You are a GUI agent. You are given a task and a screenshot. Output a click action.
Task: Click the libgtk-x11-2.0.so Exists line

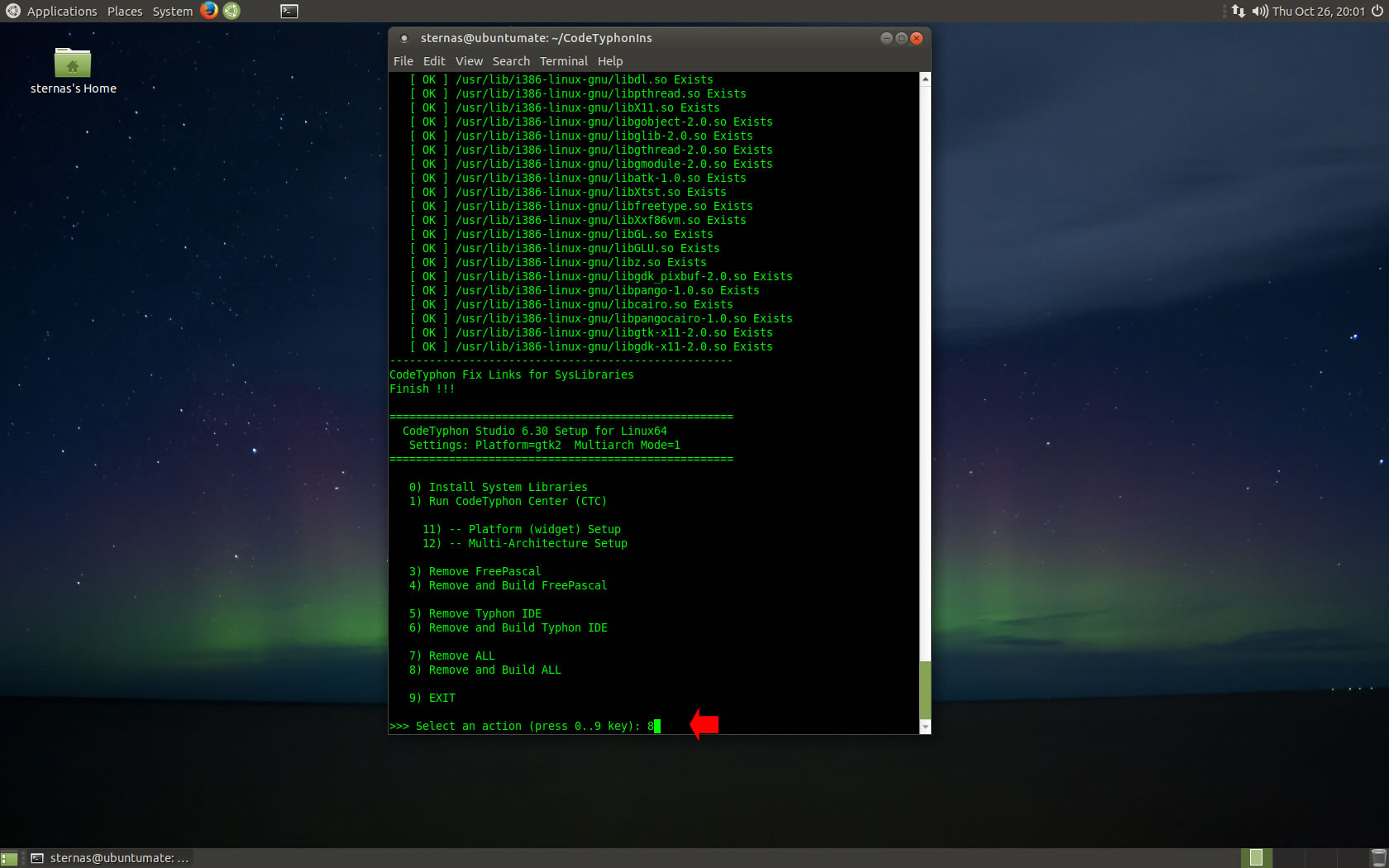(x=591, y=332)
